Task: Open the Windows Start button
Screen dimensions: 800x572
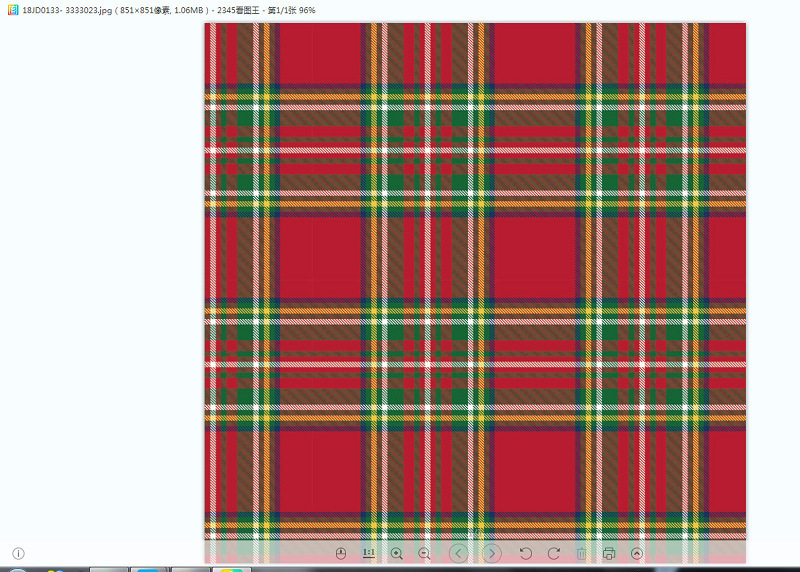Action: pos(18,569)
